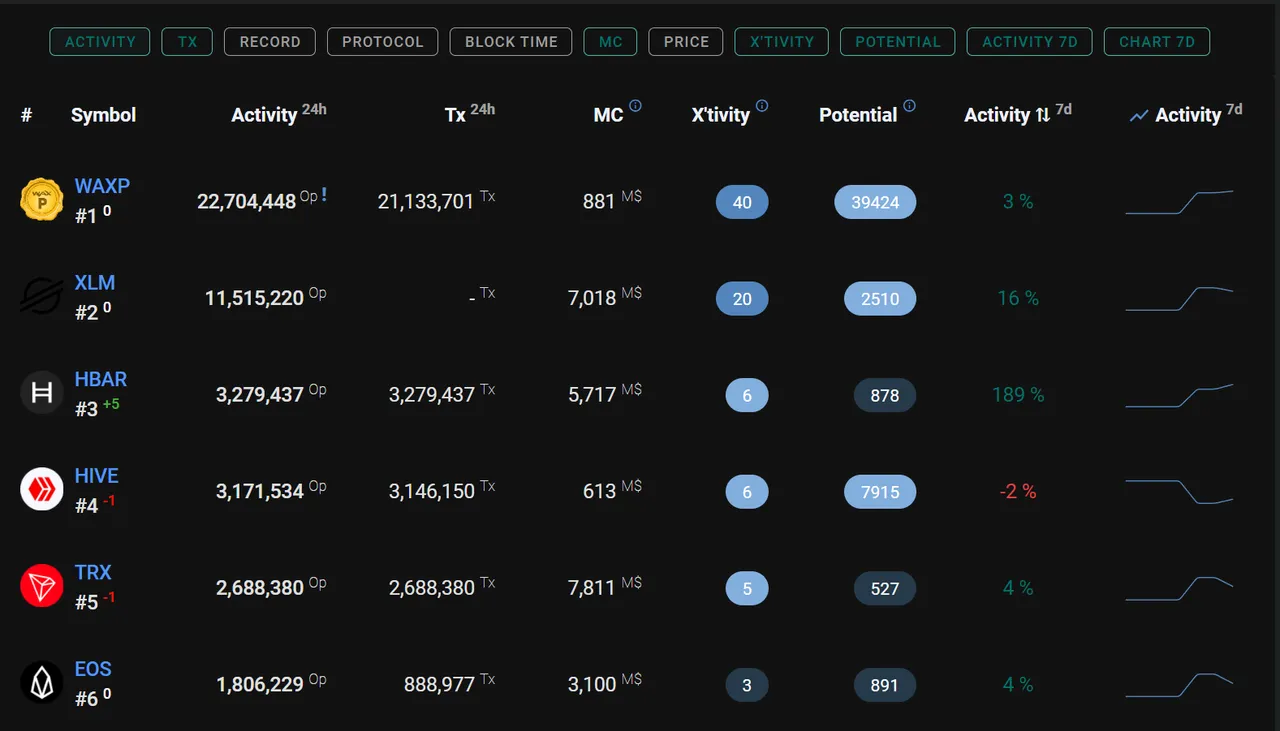Image resolution: width=1280 pixels, height=731 pixels.
Task: Click the HIVE red logo icon
Action: click(42, 490)
